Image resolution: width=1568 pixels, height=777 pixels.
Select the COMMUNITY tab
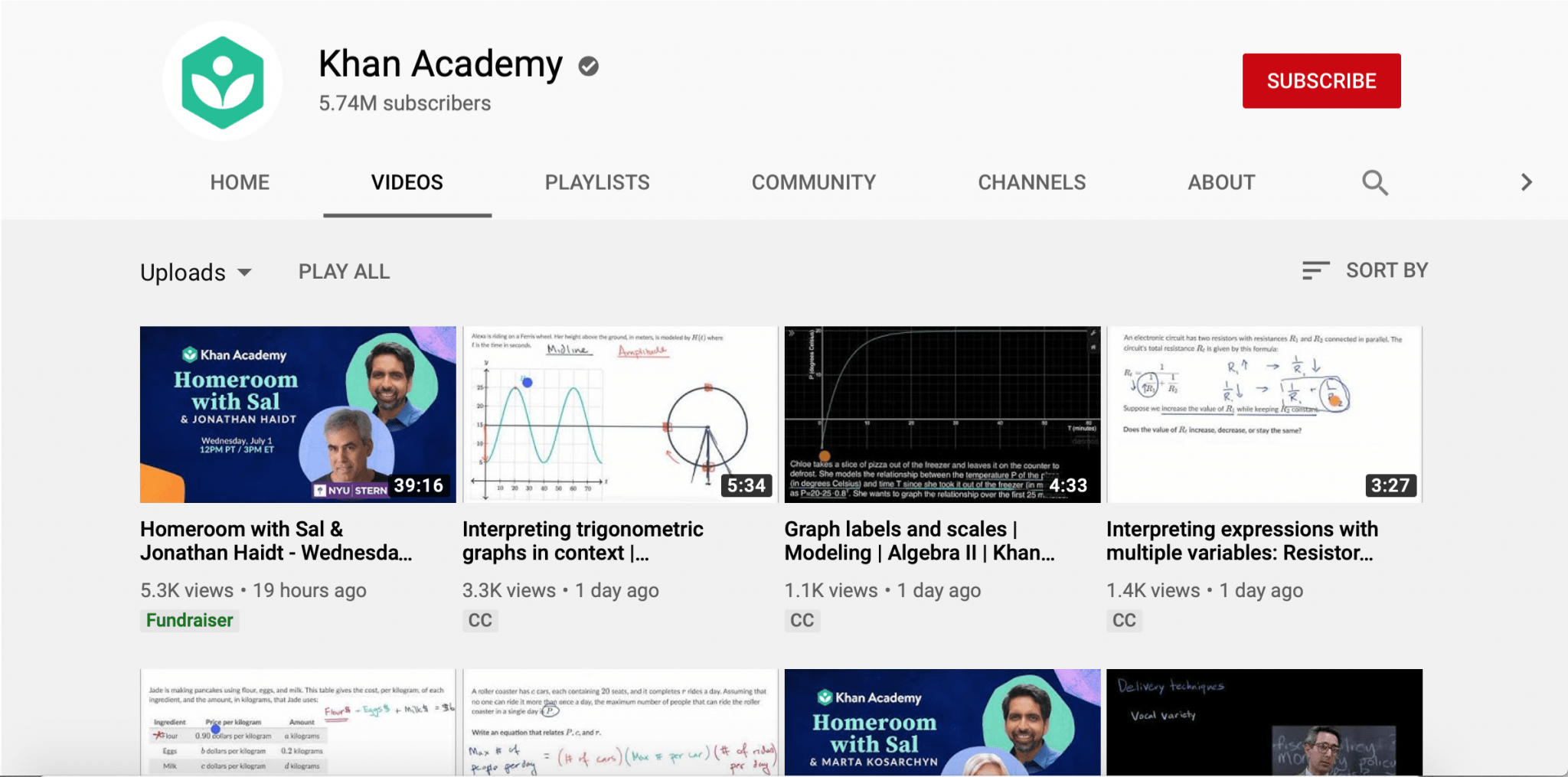point(813,182)
